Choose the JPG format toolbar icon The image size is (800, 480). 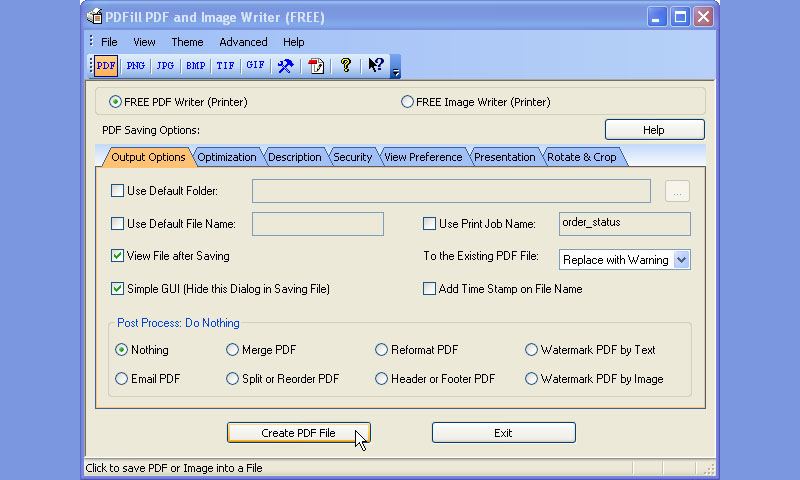(x=165, y=66)
